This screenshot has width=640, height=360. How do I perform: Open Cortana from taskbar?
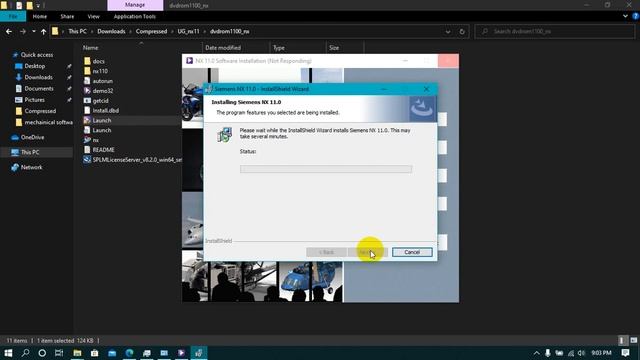pos(42,353)
